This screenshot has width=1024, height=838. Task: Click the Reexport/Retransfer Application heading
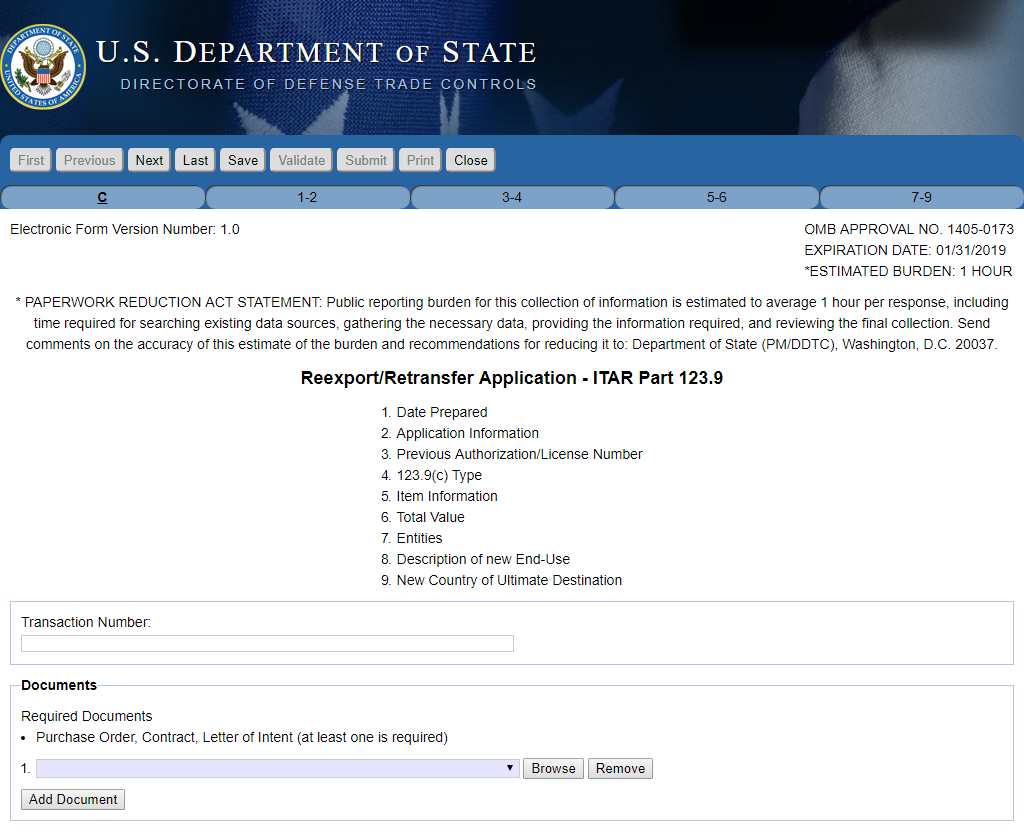(x=512, y=378)
